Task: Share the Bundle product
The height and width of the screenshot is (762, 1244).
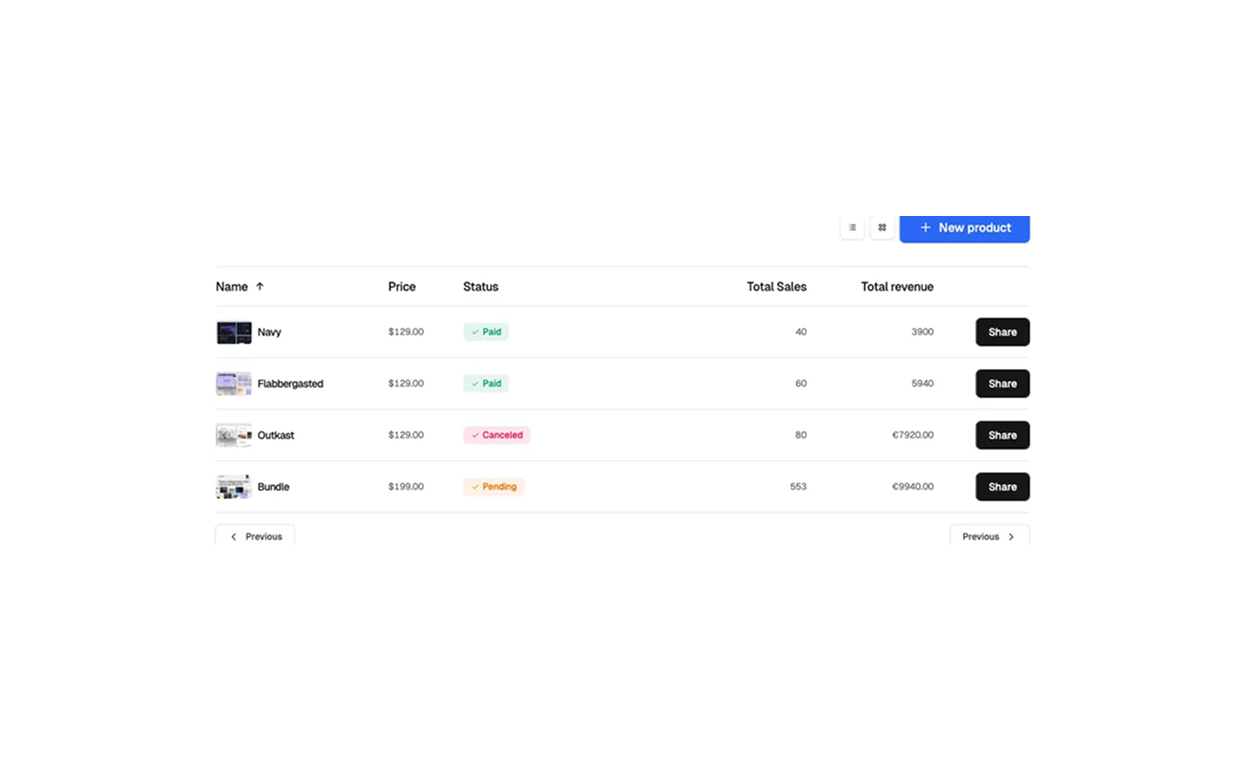Action: (x=1003, y=487)
